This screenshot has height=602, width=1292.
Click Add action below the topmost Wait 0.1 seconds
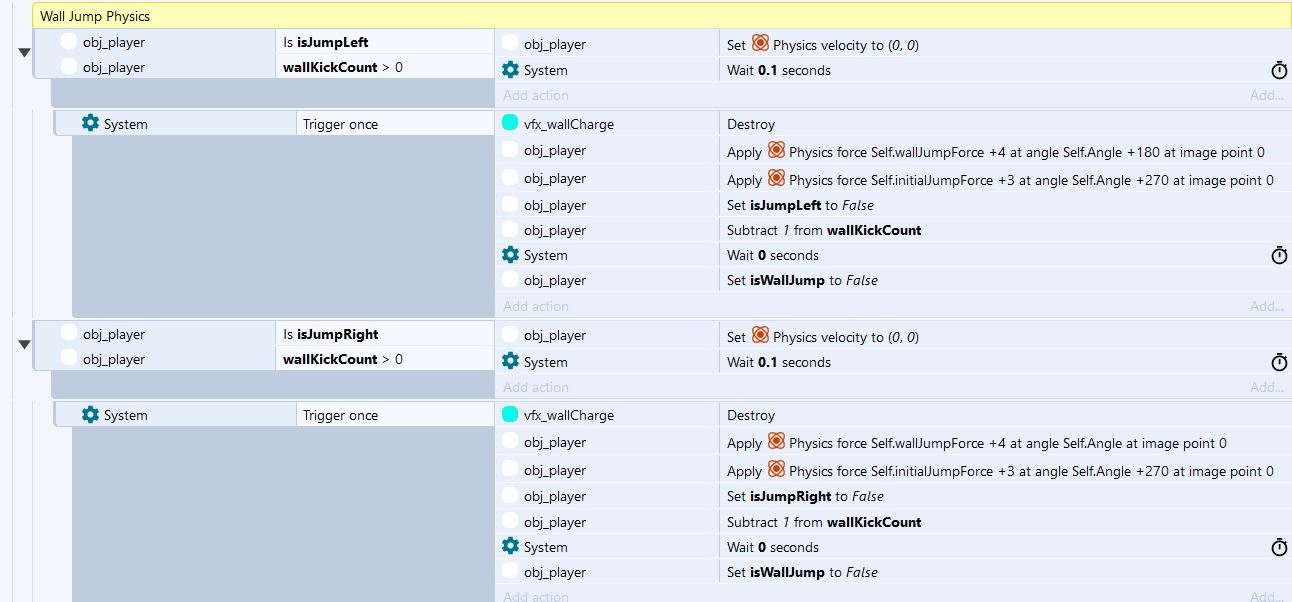pos(536,95)
